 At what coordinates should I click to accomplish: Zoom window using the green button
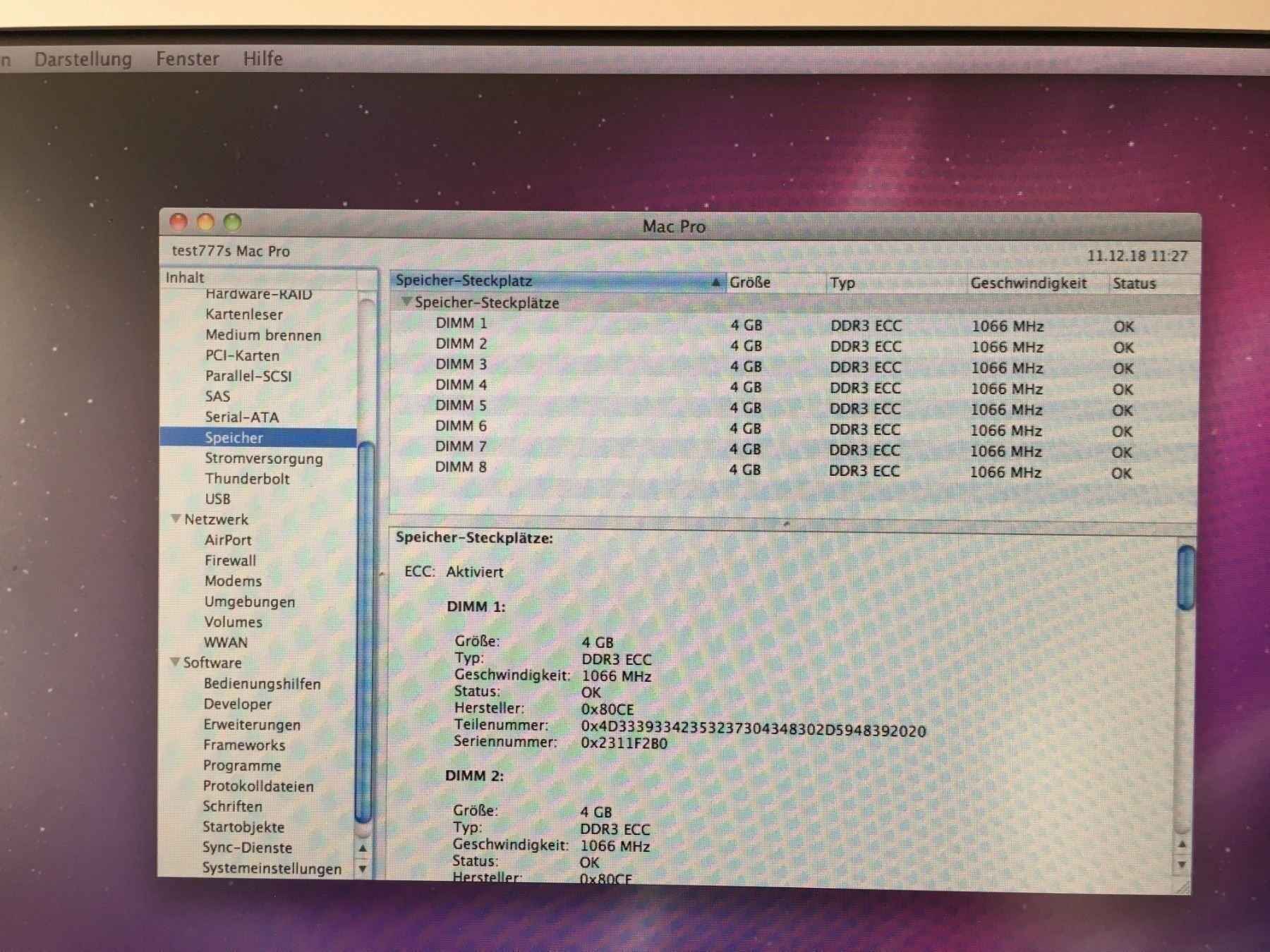tap(232, 222)
